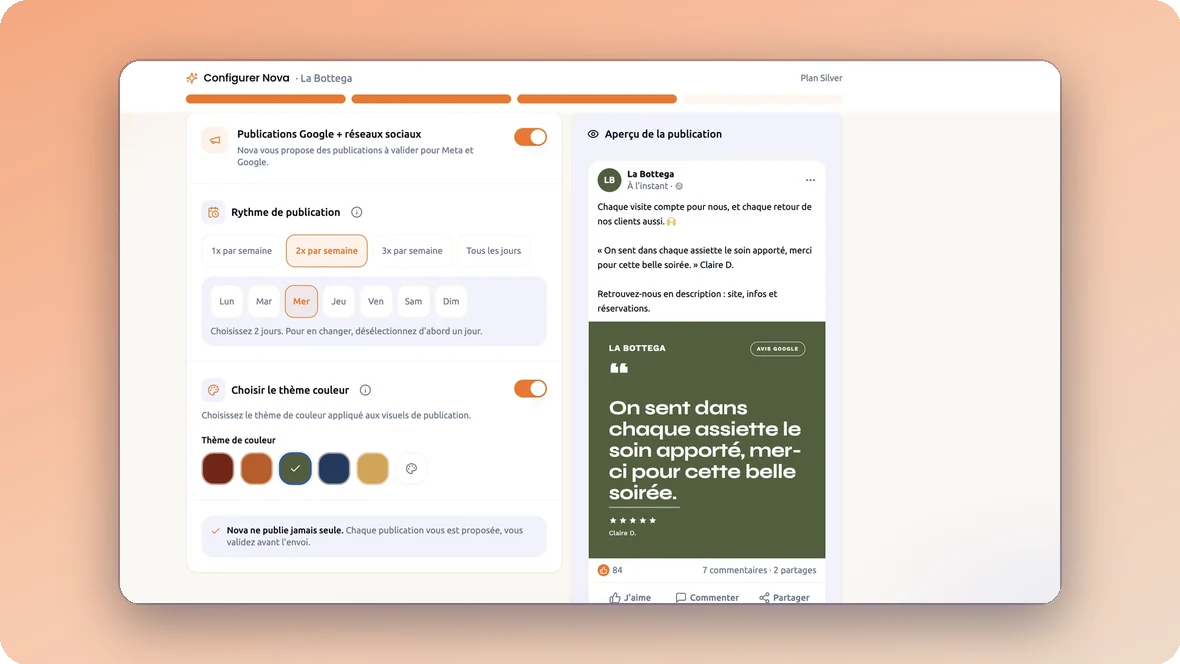1180x664 pixels.
Task: Select the 3x par semaine frequency
Action: click(x=412, y=251)
